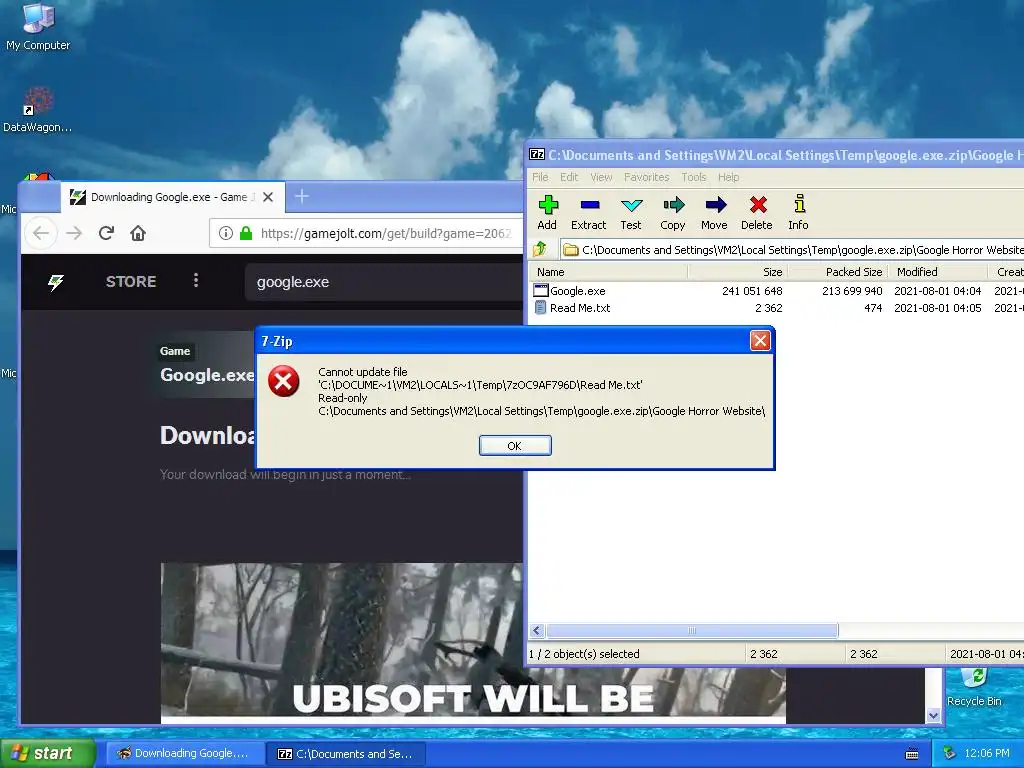
Task: Open Game Jolt three-dot more menu
Action: [196, 281]
